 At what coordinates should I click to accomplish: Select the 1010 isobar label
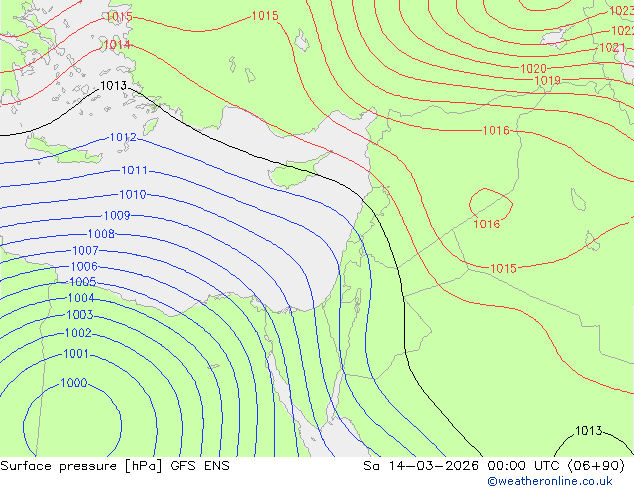pos(133,194)
